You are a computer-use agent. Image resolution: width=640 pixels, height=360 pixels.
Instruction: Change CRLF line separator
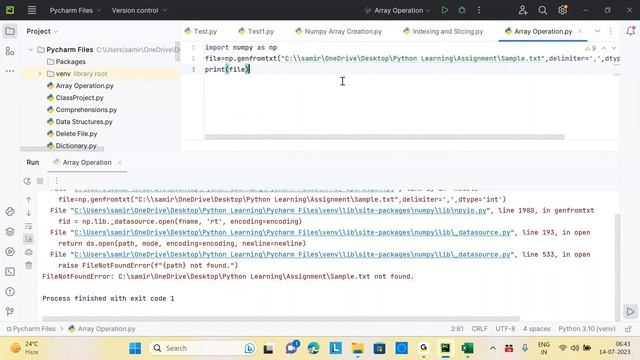[480, 329]
